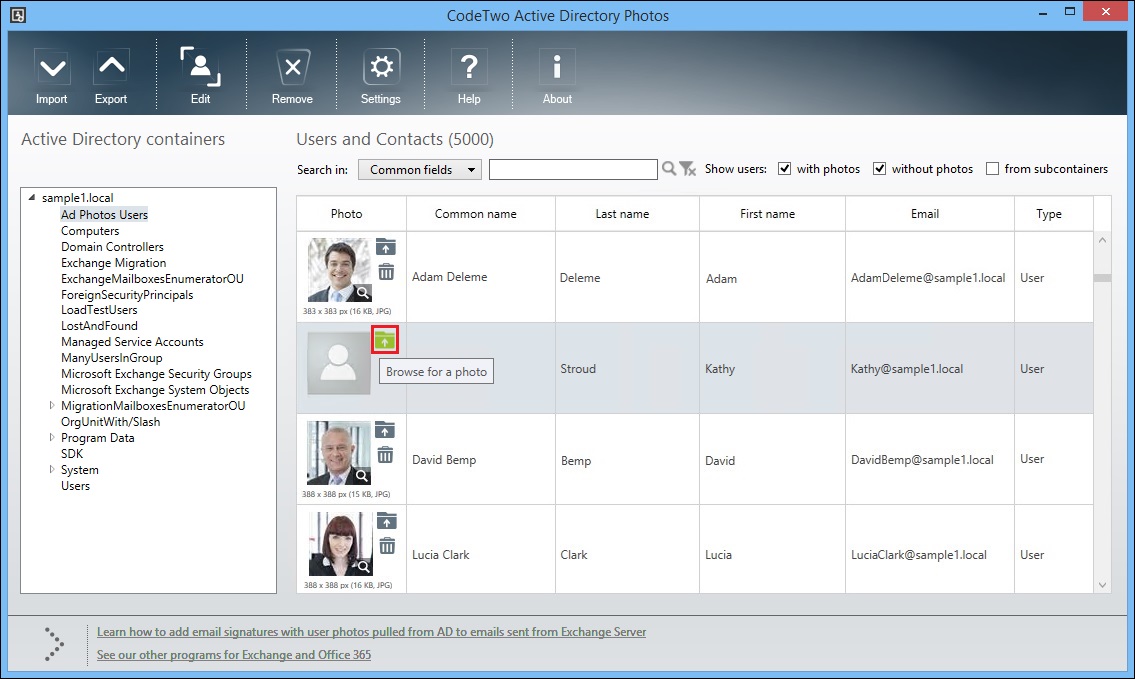Viewport: 1135px width, 679px height.
Task: Select the Computers container
Action: [90, 231]
